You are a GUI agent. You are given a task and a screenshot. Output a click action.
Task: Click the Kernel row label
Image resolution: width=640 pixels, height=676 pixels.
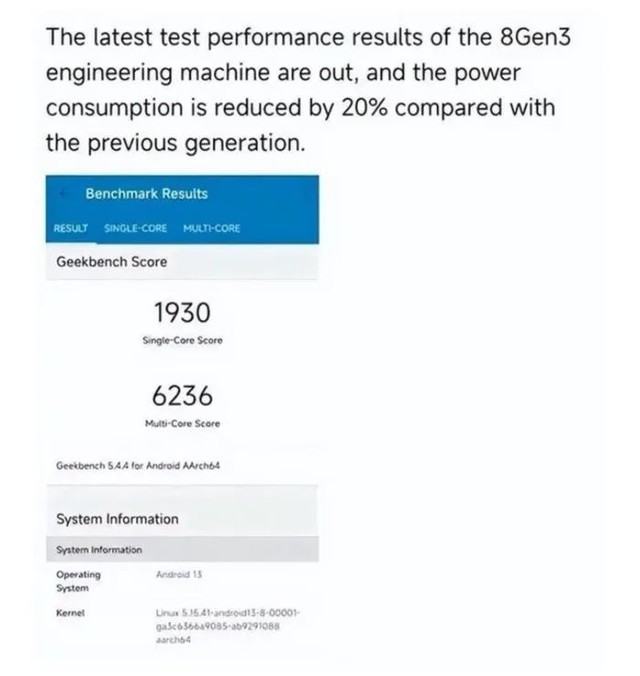click(x=68, y=612)
